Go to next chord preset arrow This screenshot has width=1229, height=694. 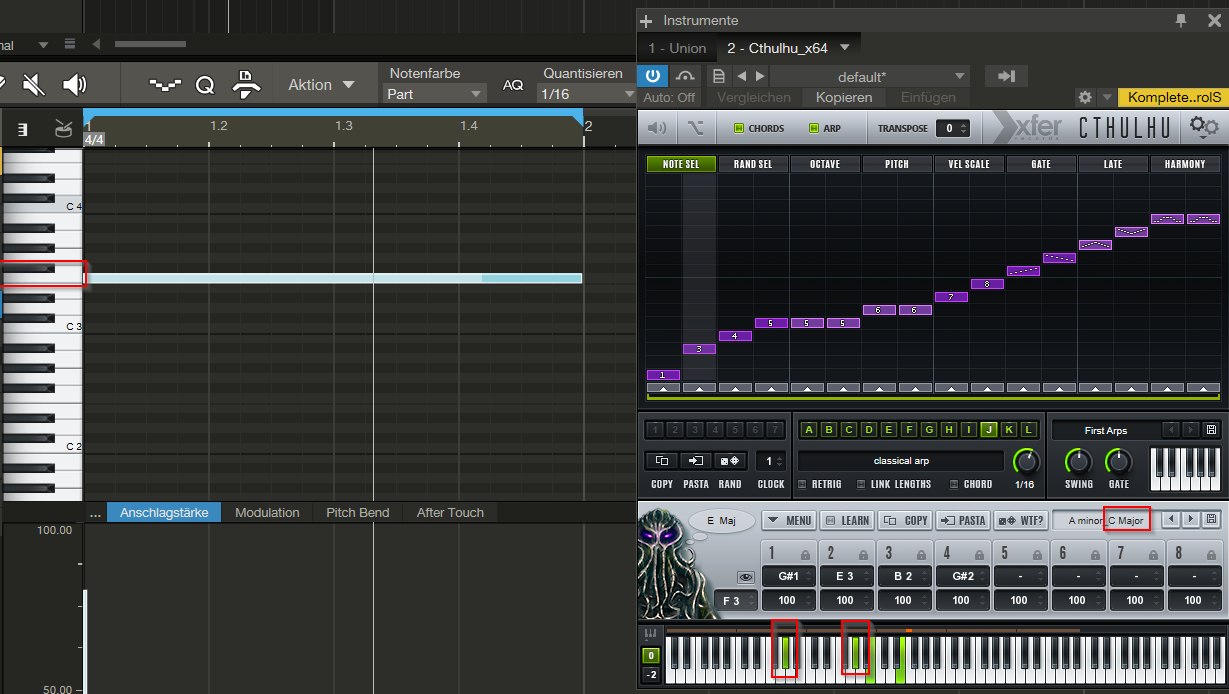point(1190,520)
